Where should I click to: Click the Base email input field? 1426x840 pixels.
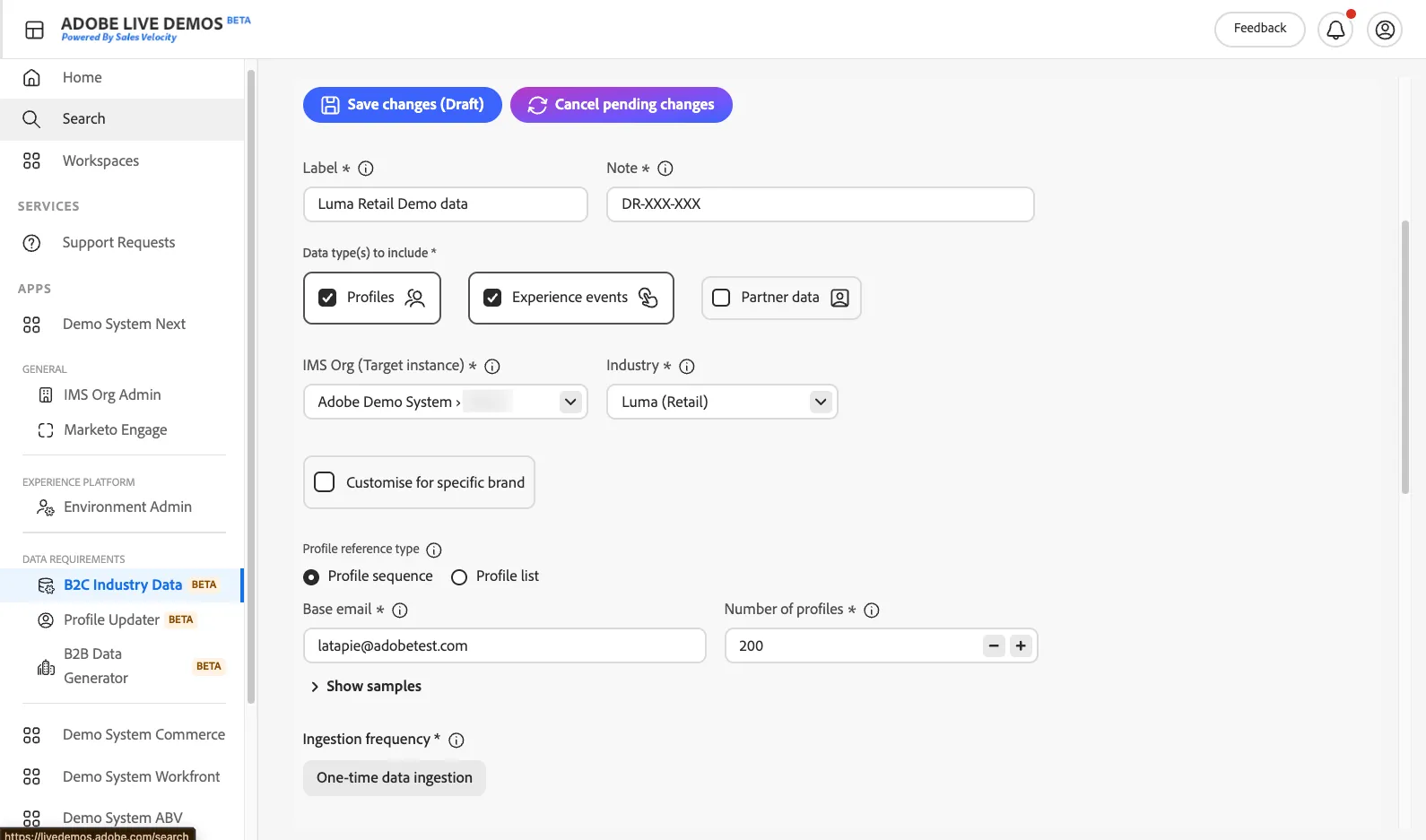click(505, 645)
